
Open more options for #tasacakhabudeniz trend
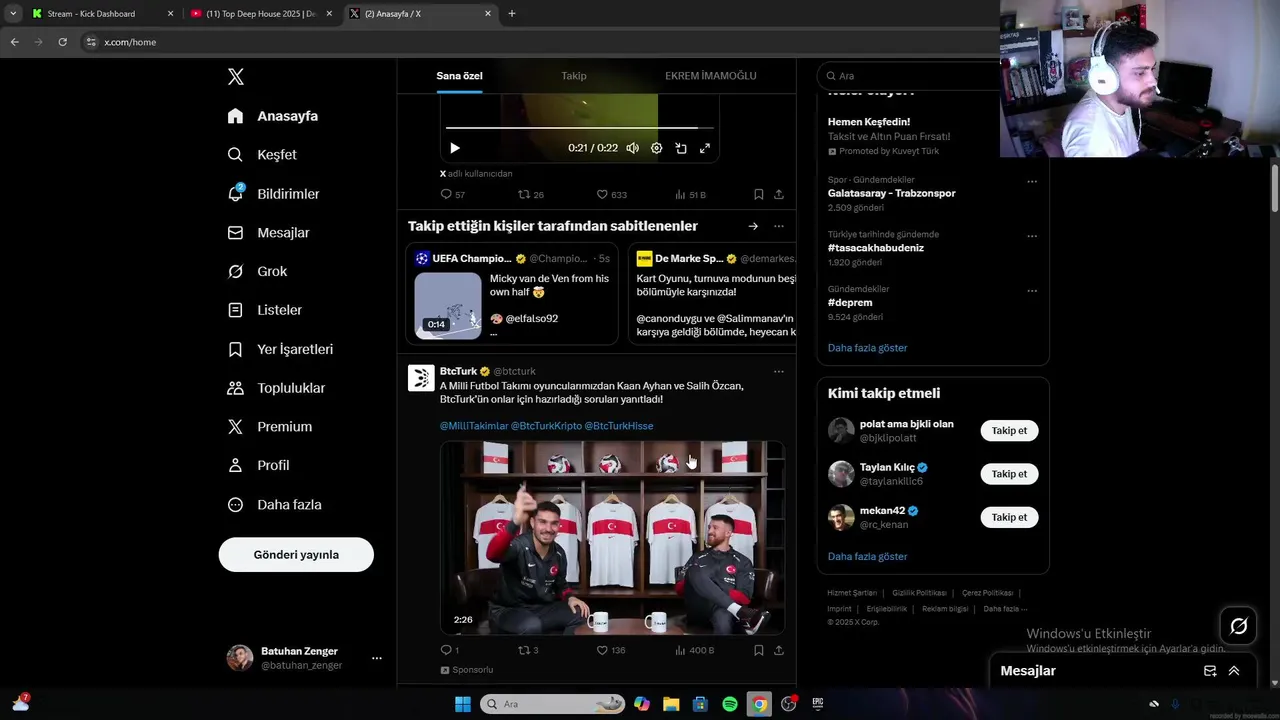pos(1032,236)
